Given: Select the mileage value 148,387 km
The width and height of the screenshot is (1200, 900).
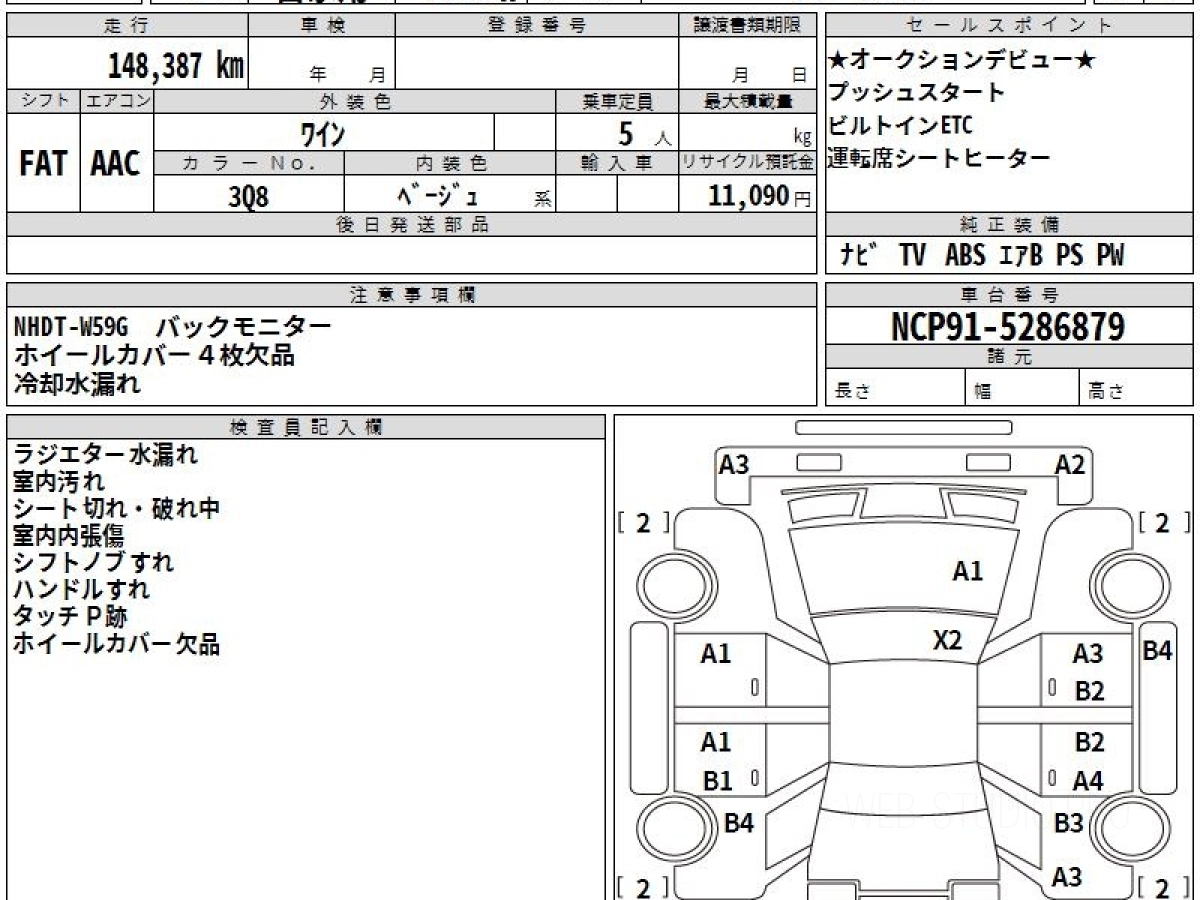Looking at the screenshot, I should coord(176,66).
